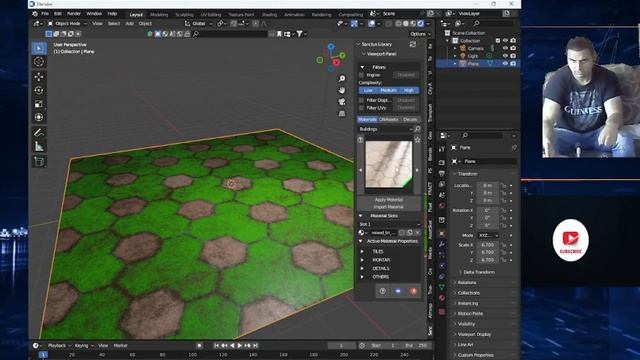Viewport: 640px width, 360px height.
Task: Switch to the GNAssets tab in Sanctus Library
Action: 389,120
